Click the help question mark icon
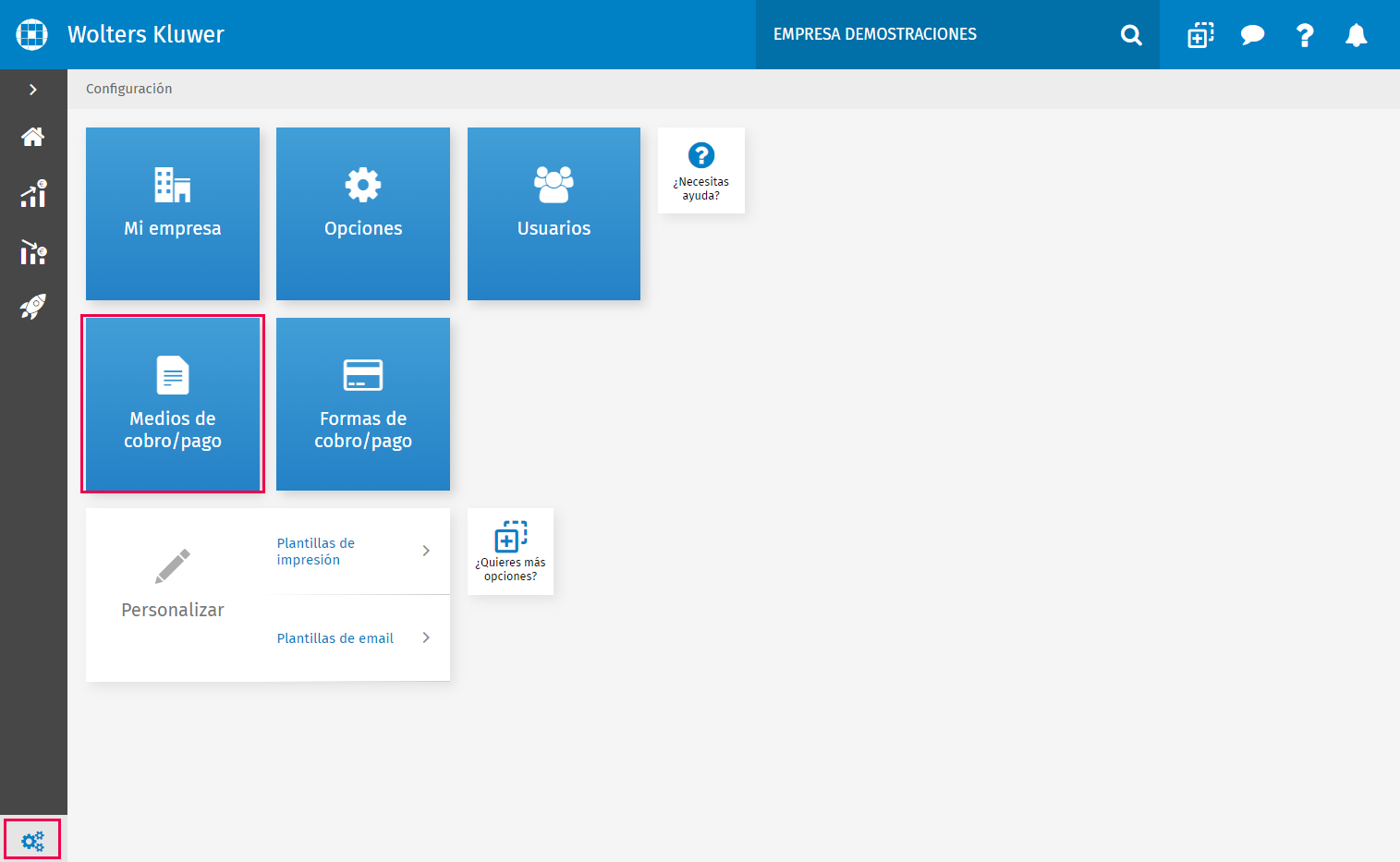1400x862 pixels. pyautogui.click(x=1305, y=35)
